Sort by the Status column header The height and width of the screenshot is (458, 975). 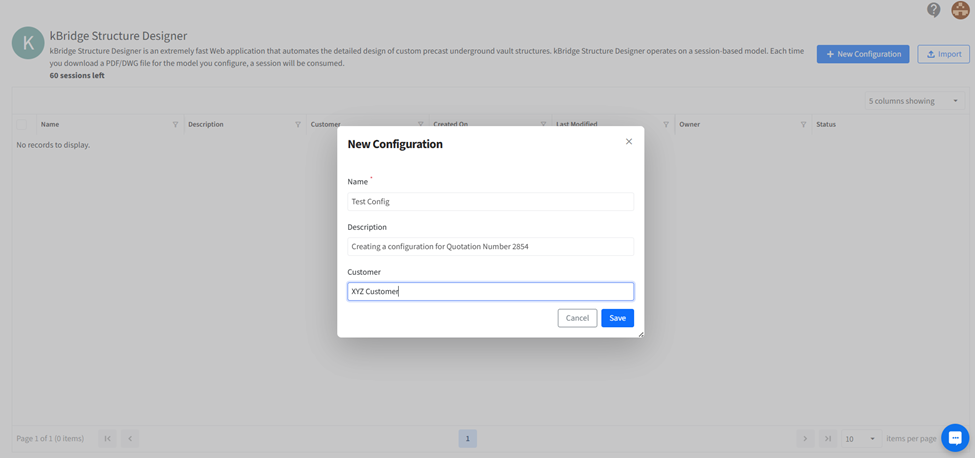[826, 124]
